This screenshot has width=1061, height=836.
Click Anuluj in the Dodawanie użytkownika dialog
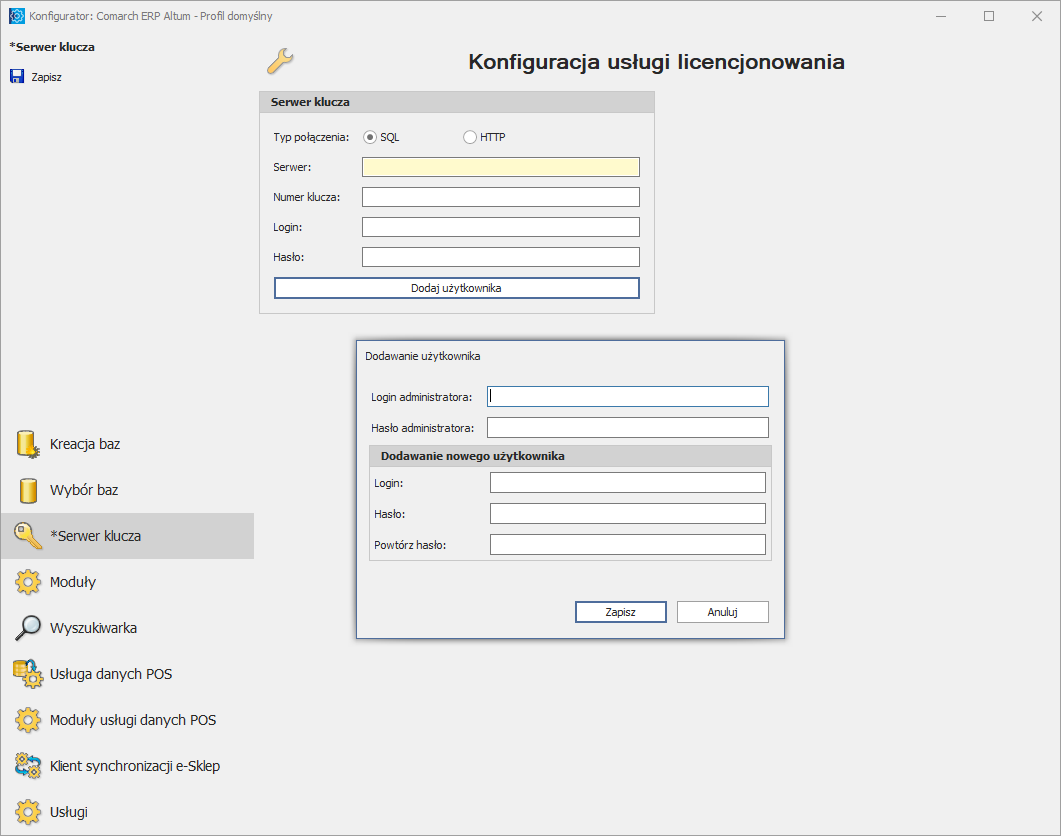coord(723,612)
